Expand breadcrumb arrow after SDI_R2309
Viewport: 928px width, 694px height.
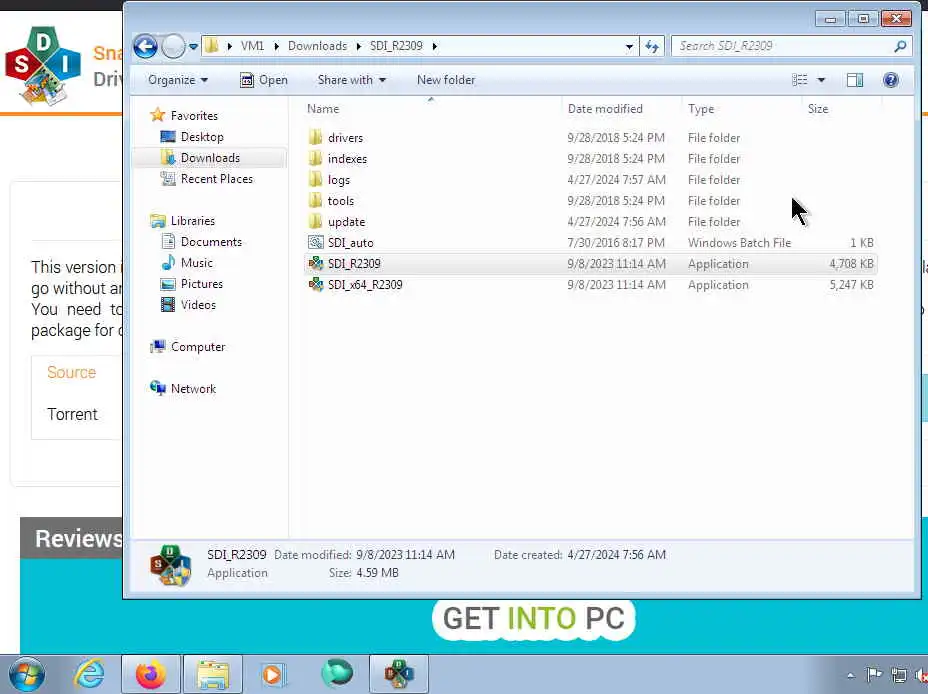435,46
